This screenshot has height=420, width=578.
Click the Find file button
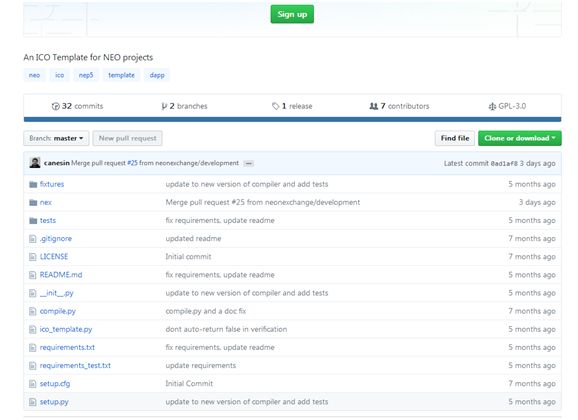pyautogui.click(x=455, y=138)
